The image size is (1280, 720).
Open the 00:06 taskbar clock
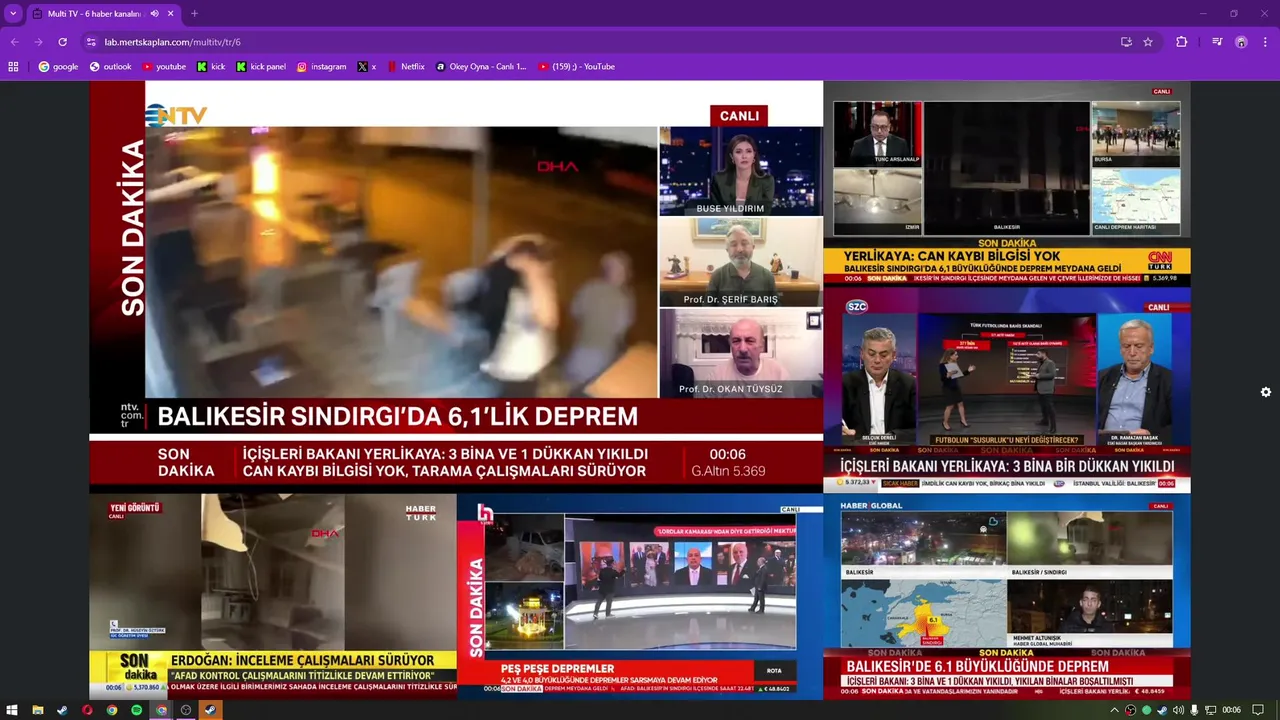pos(1232,710)
